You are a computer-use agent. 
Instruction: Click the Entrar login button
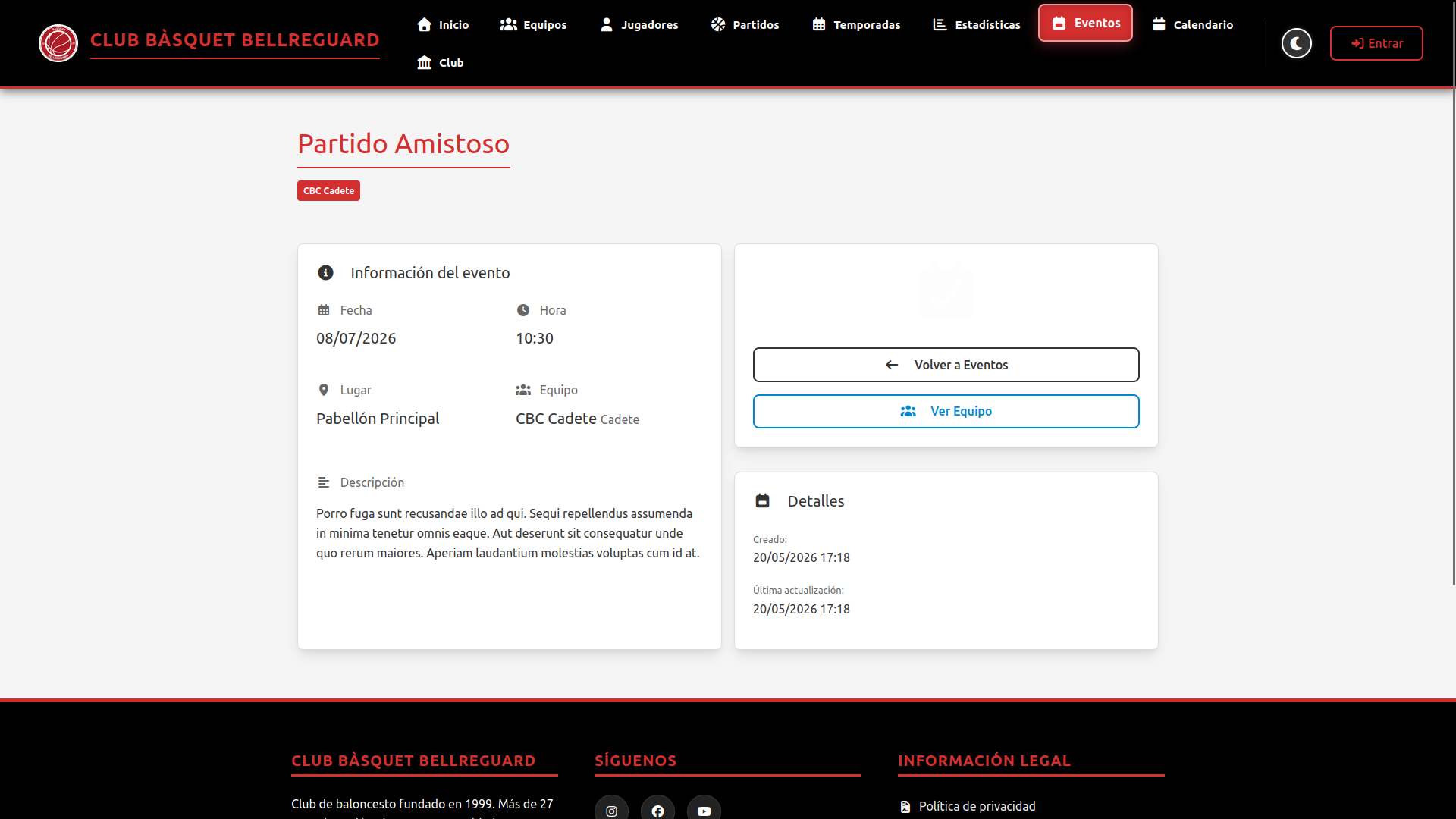tap(1376, 43)
